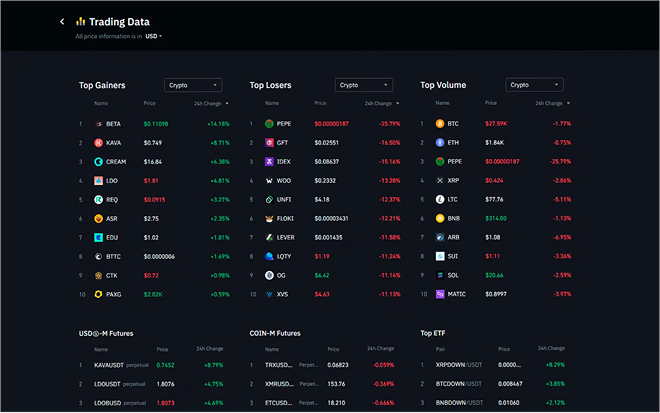Click the Top Losers heading
660x413 pixels.
coord(270,85)
